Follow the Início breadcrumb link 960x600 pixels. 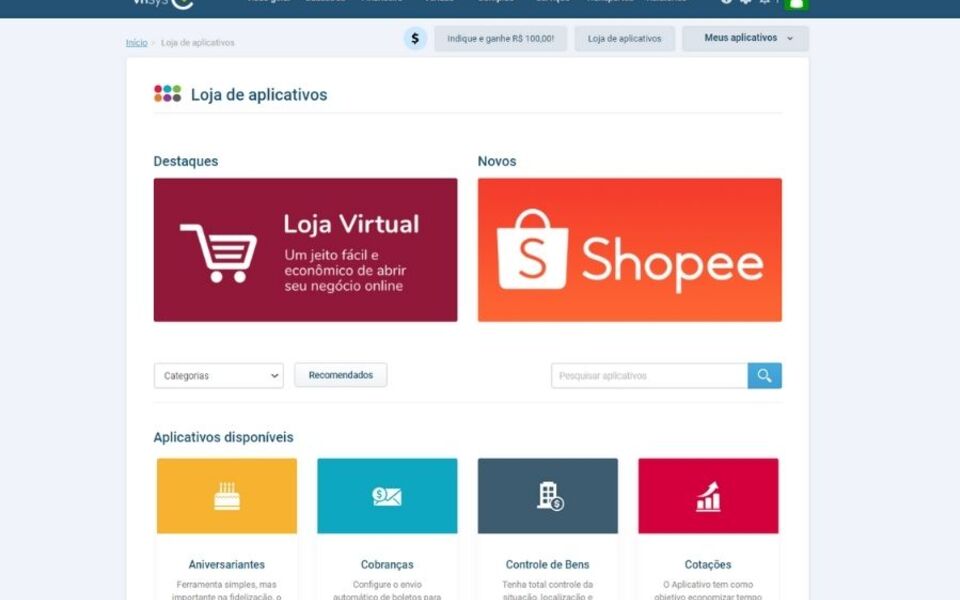click(137, 42)
